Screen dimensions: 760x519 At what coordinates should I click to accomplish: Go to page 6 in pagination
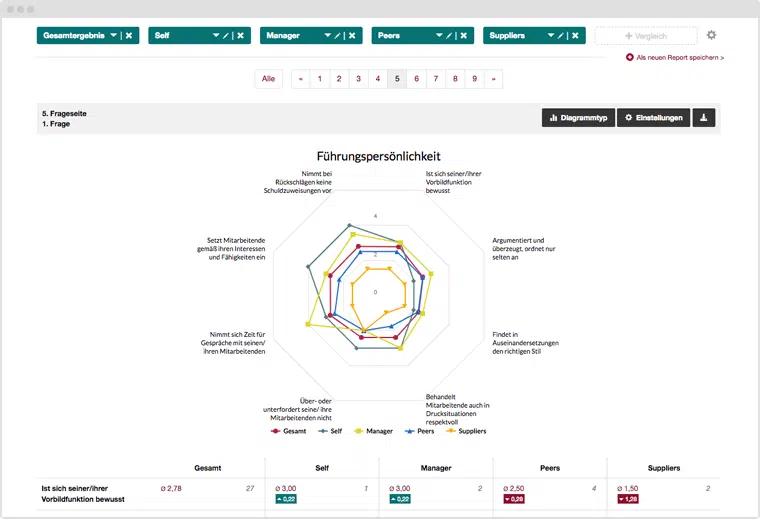416,78
